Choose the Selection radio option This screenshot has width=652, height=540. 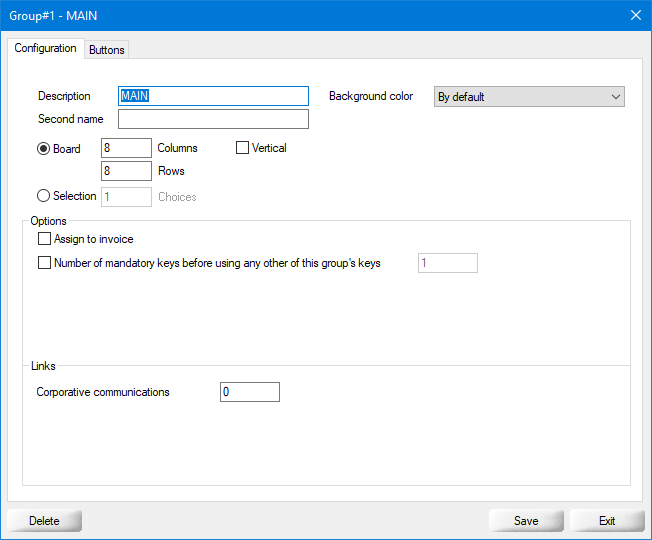pyautogui.click(x=44, y=197)
